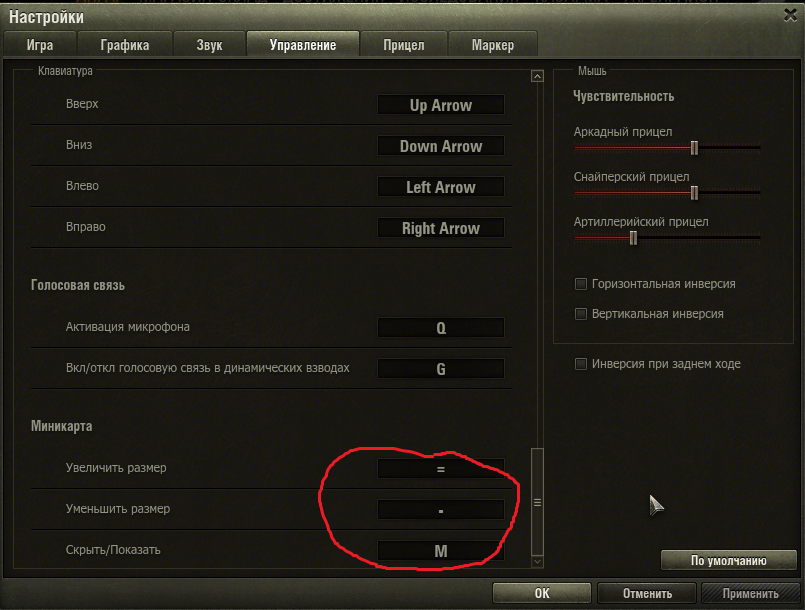805x610 pixels.
Task: Click the keyboard list scroll up arrow
Action: coord(537,77)
